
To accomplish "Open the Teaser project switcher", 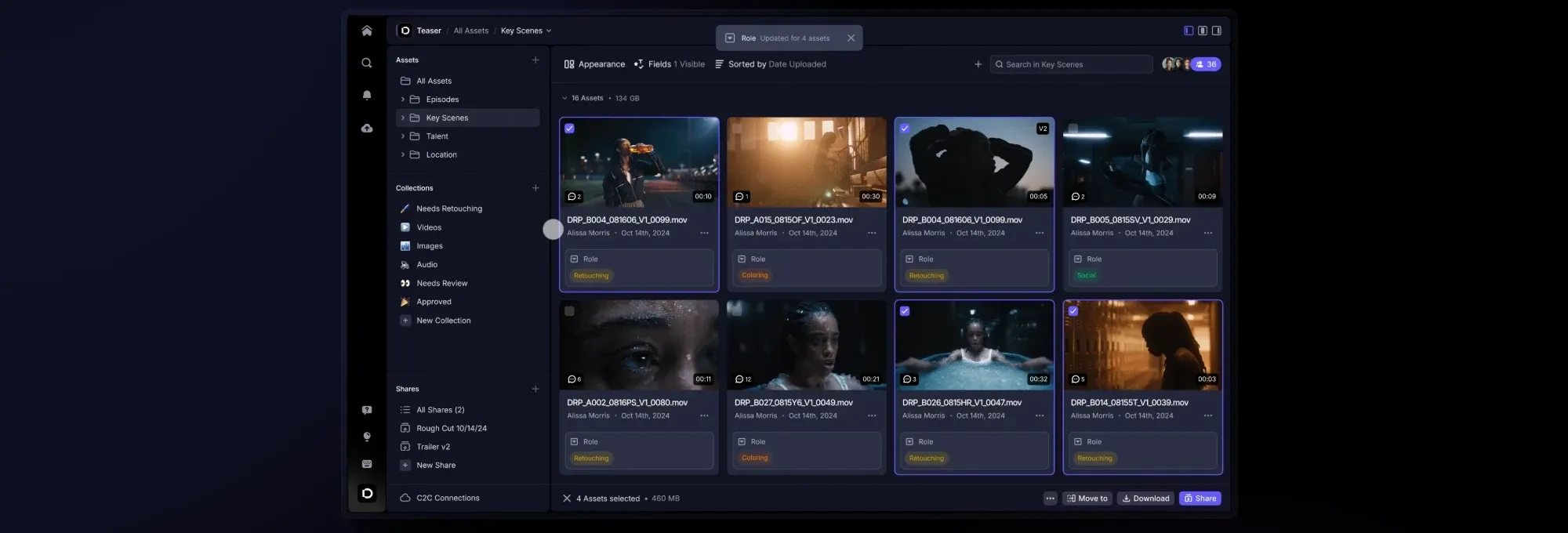I will coord(420,31).
